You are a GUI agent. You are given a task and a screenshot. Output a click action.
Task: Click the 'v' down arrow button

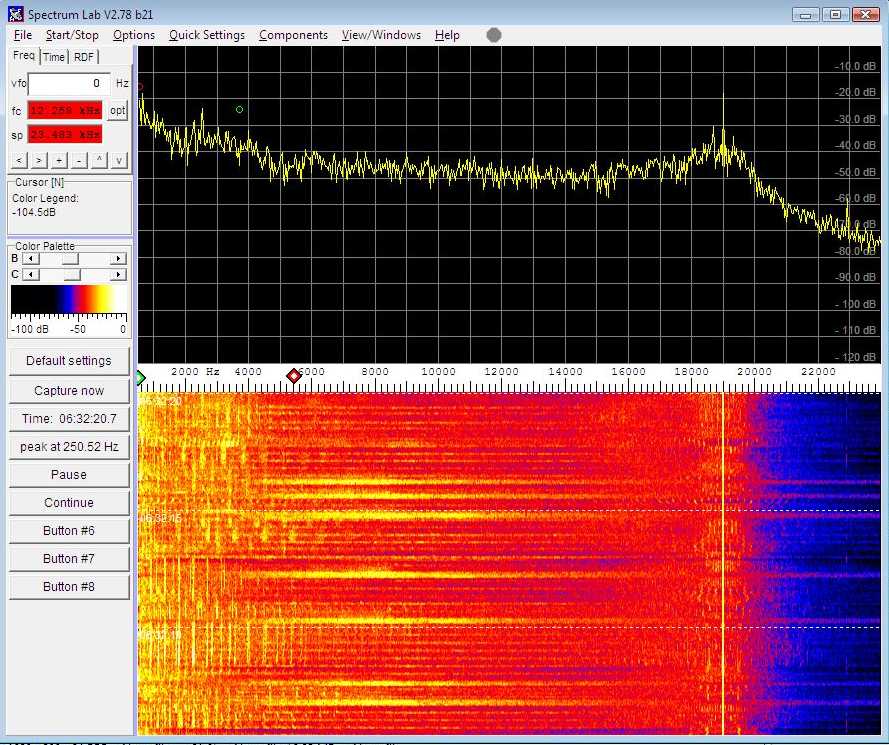pos(119,160)
